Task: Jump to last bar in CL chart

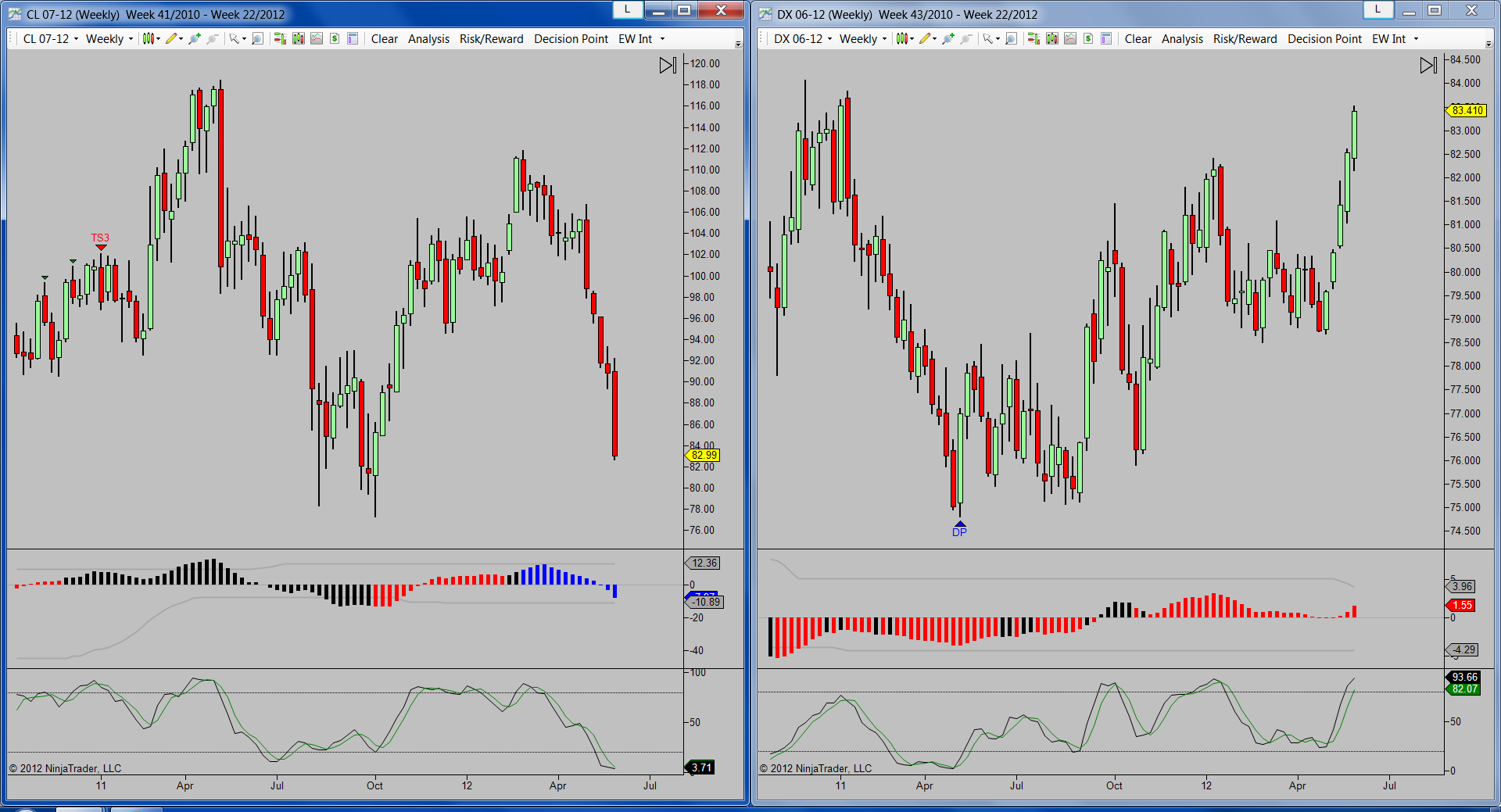Action: point(668,66)
